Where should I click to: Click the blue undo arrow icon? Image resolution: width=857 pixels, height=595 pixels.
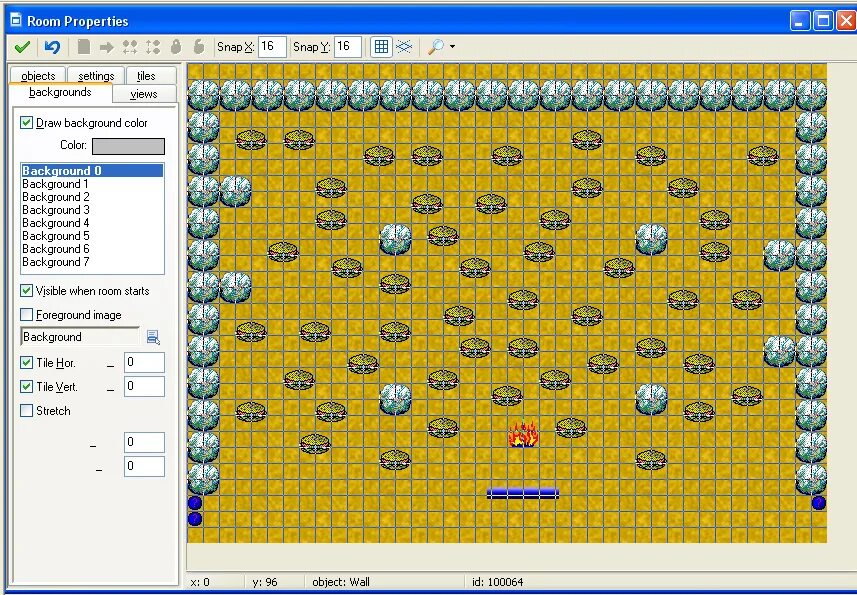pyautogui.click(x=52, y=47)
